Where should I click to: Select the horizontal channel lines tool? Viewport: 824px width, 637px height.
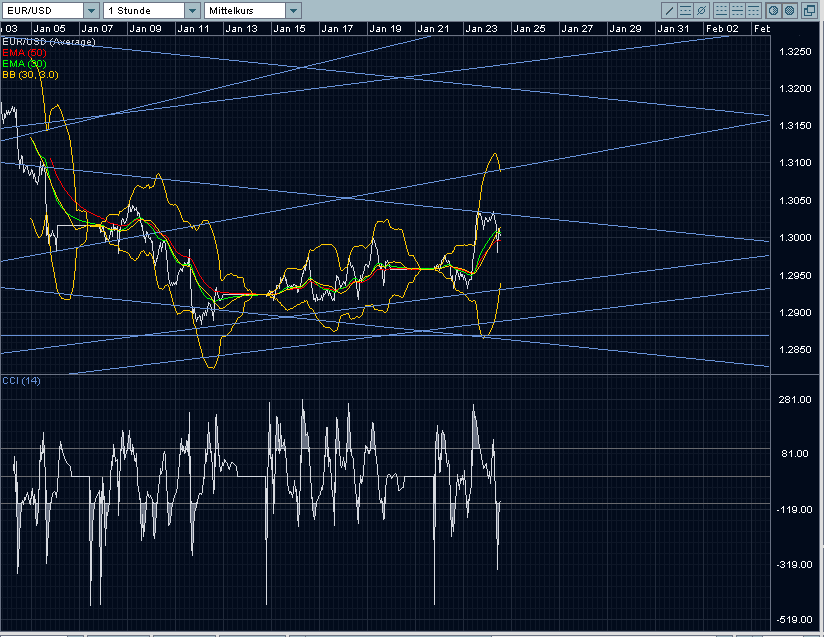click(685, 10)
